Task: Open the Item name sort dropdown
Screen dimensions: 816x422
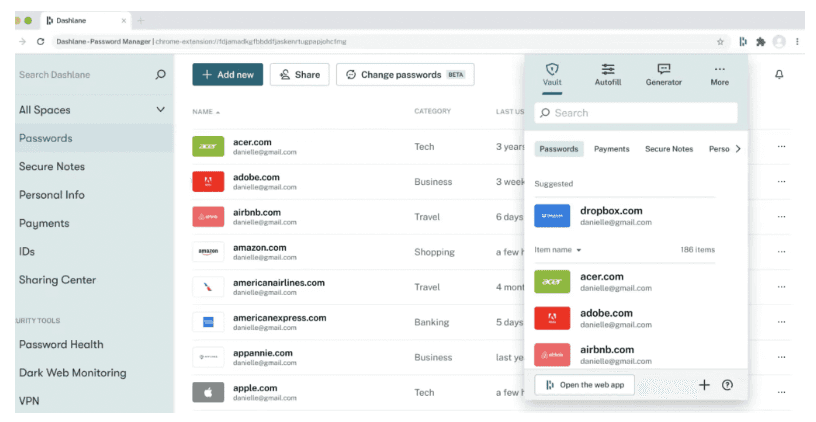Action: tap(557, 250)
